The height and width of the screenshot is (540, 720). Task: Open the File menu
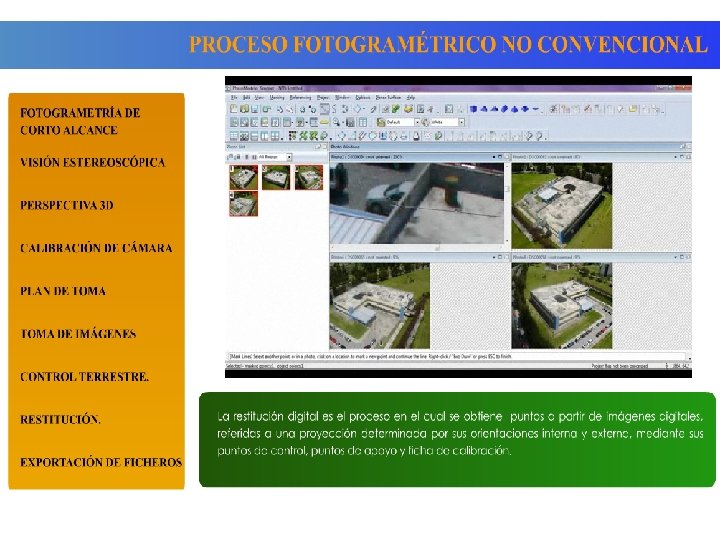[x=234, y=97]
